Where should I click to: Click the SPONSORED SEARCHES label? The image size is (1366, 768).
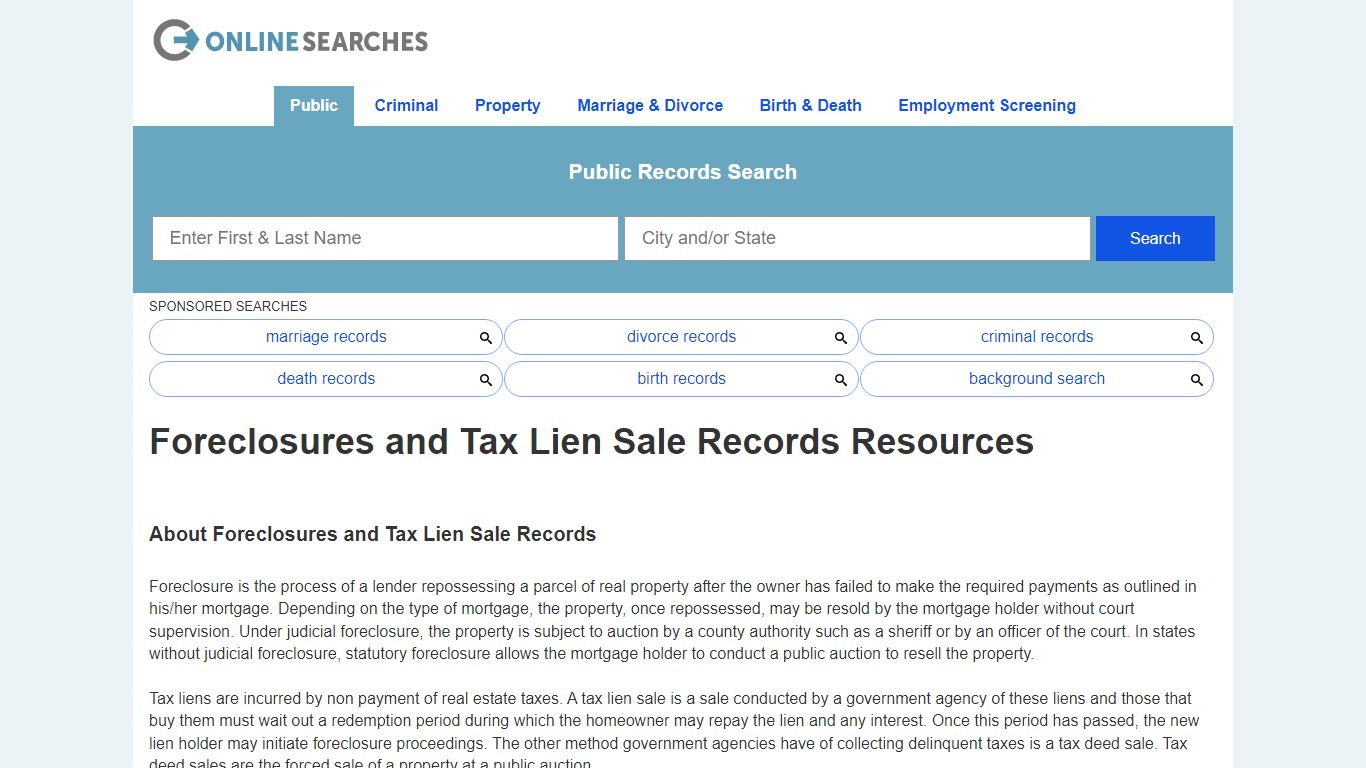pos(228,306)
